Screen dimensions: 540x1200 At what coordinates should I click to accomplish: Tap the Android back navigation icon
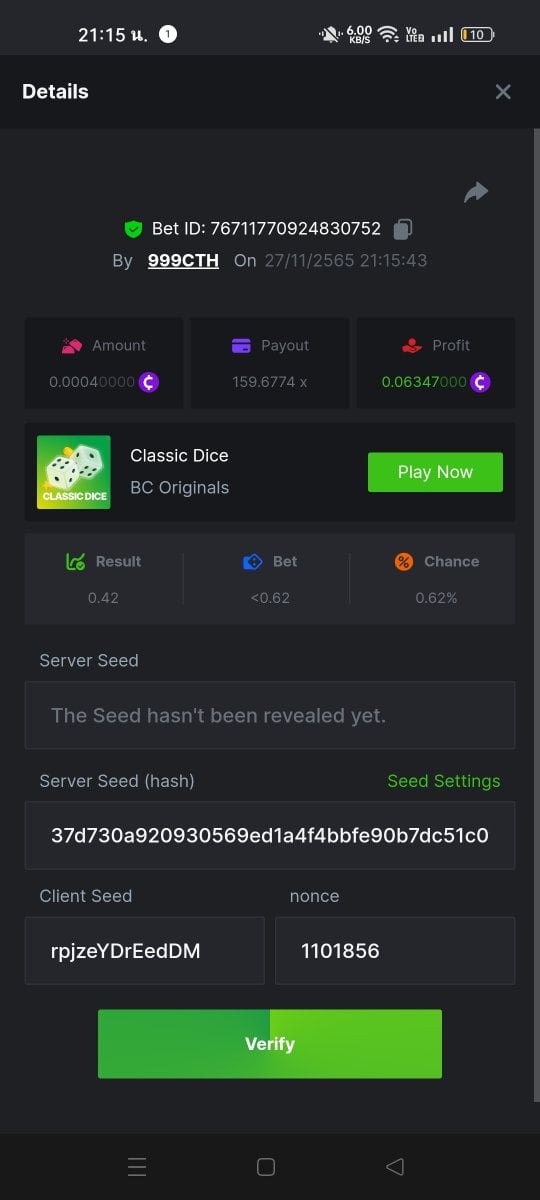(395, 1166)
